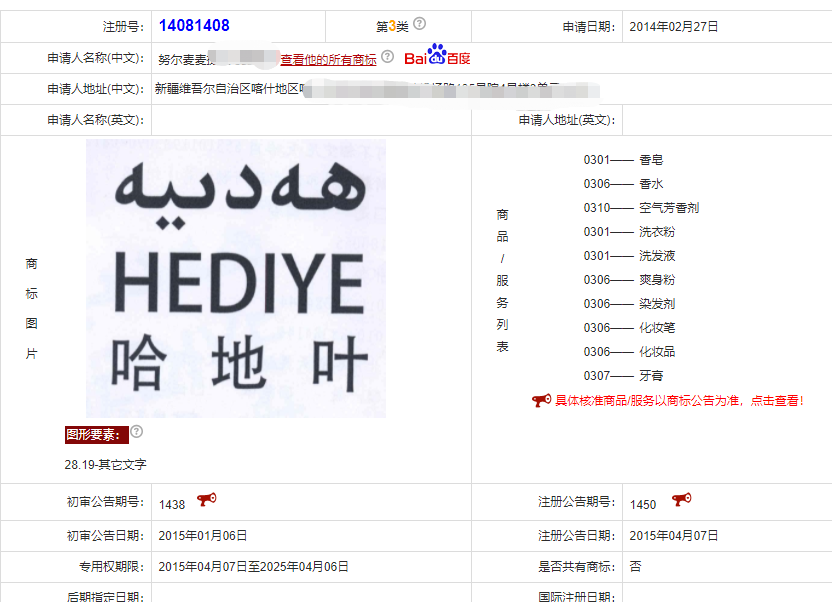Click the HEDIYE trademark image
The width and height of the screenshot is (832, 602).
(x=236, y=278)
